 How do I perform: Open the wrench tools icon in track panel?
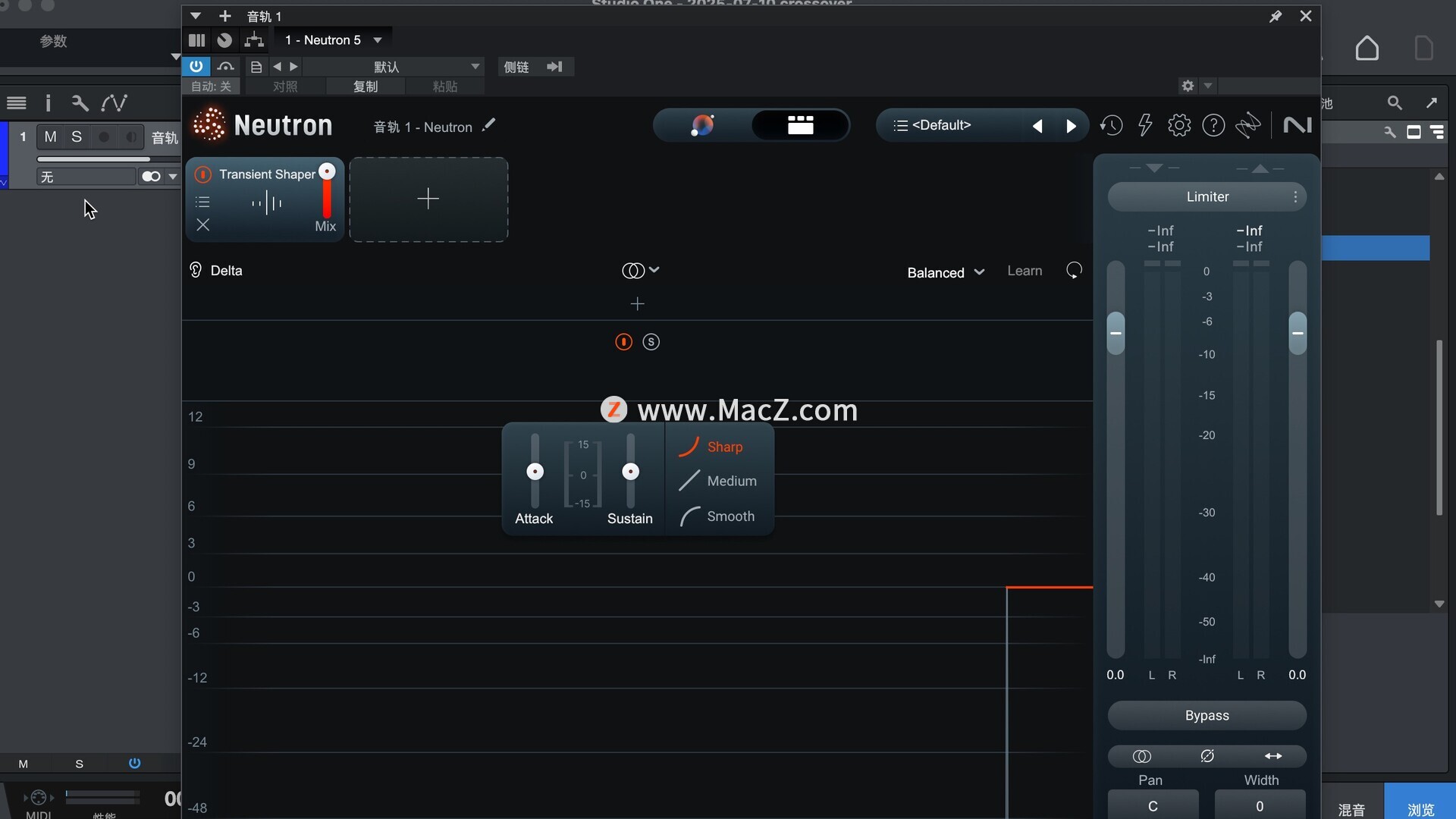coord(79,102)
